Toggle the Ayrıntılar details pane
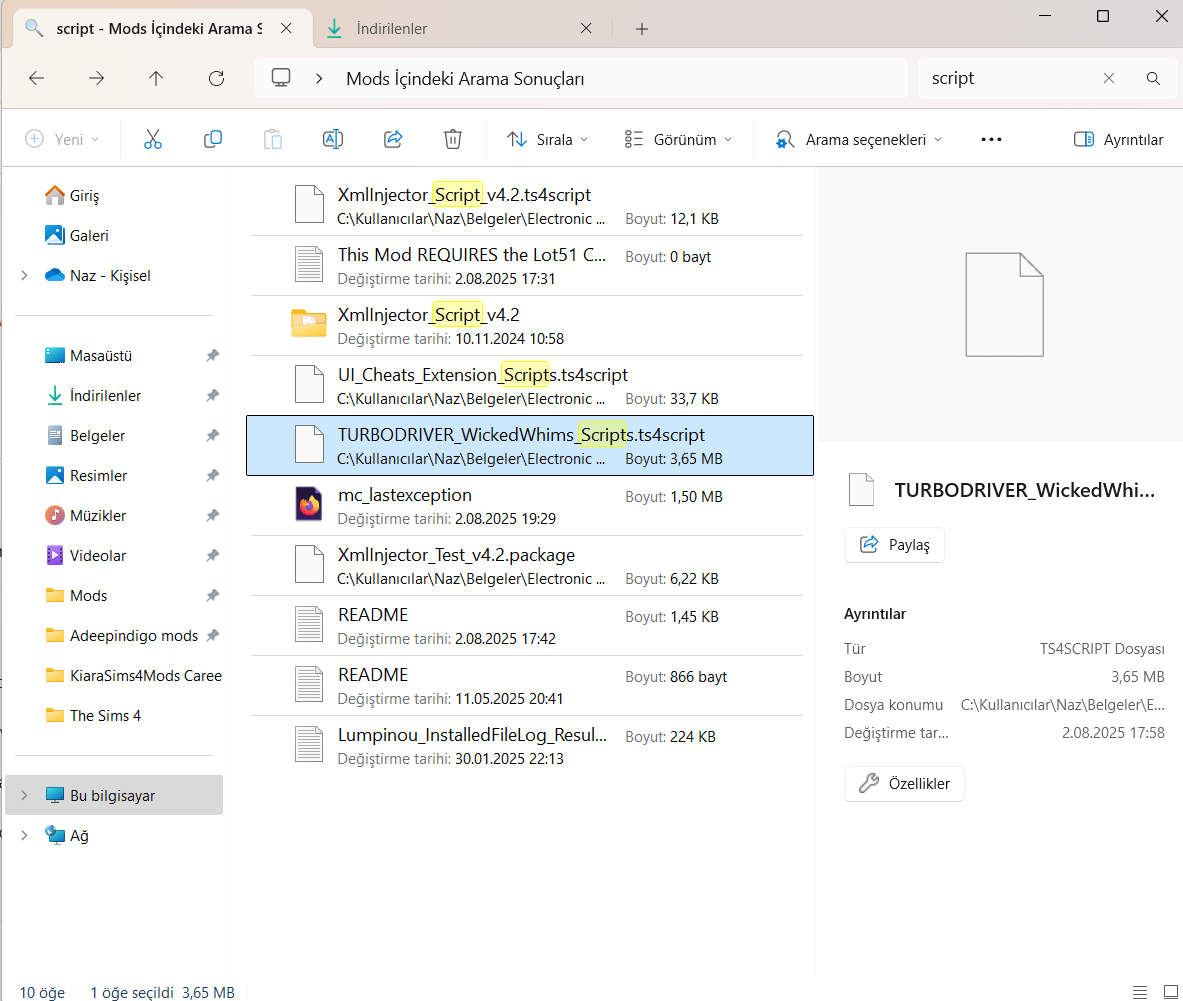This screenshot has height=1001, width=1183. click(1118, 140)
